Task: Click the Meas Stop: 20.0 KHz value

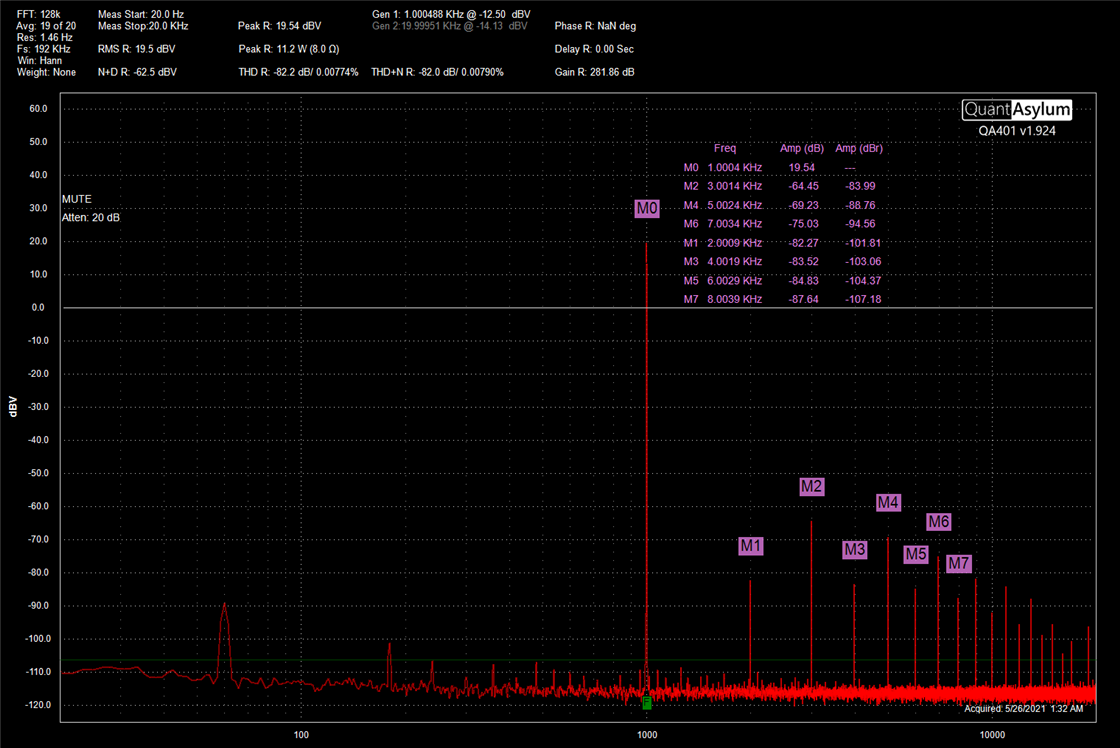Action: click(143, 26)
